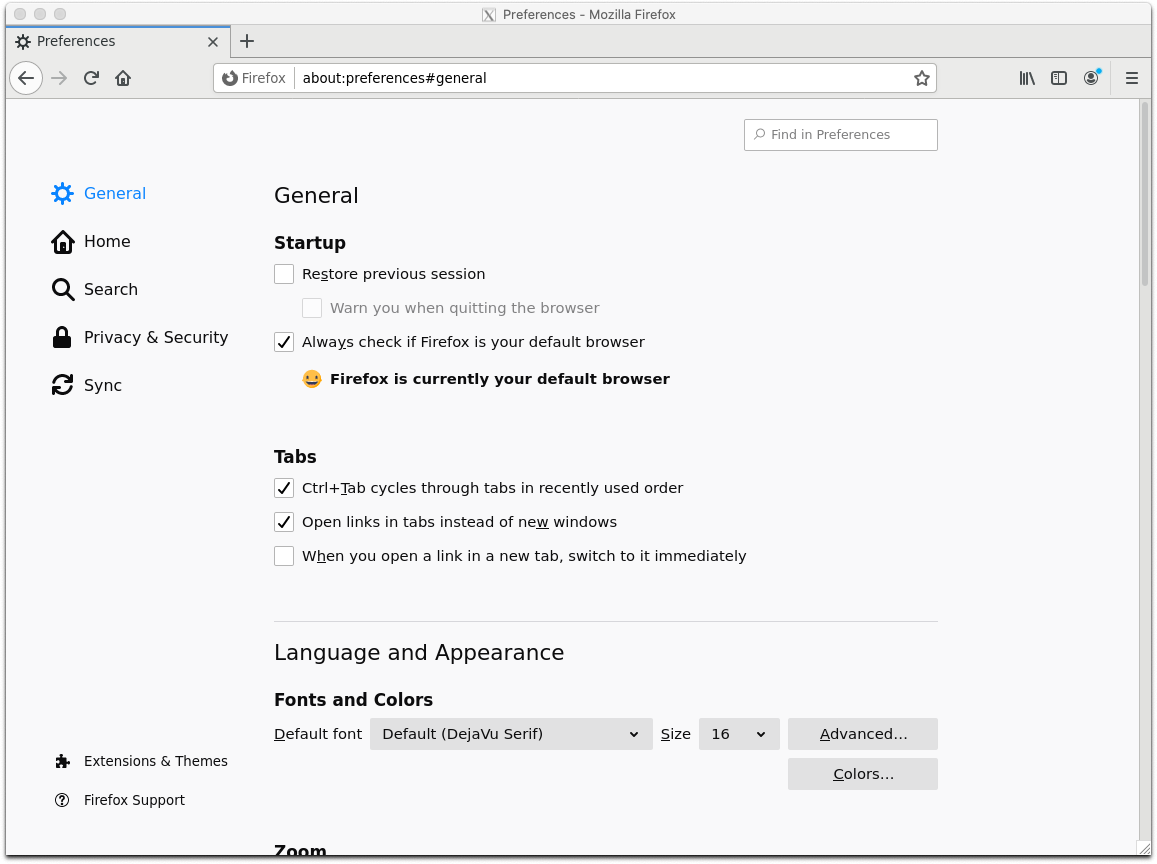The image size is (1157, 864).
Task: Toggle Ctrl+Tab cycles through tabs checkbox
Action: coord(284,488)
